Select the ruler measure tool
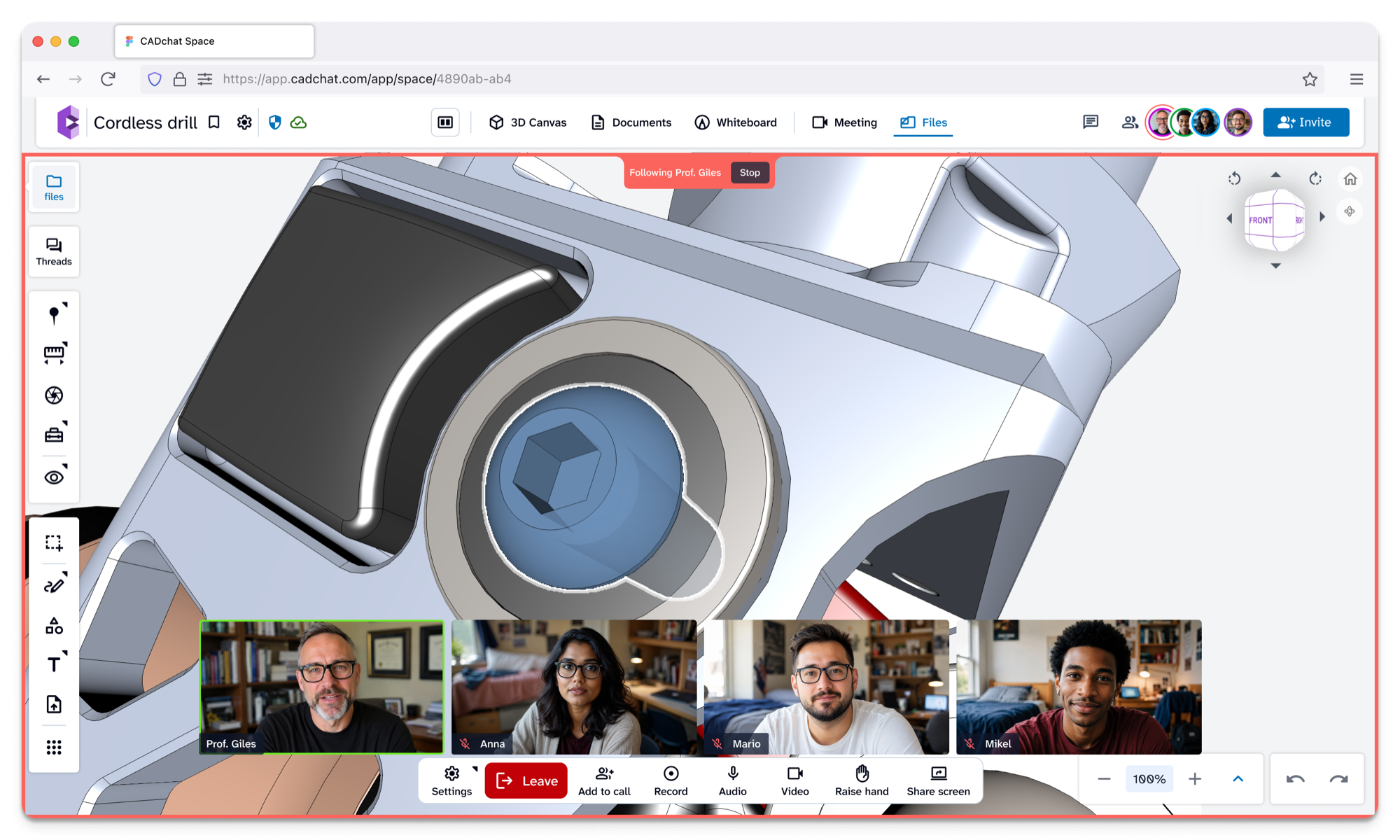 click(54, 355)
